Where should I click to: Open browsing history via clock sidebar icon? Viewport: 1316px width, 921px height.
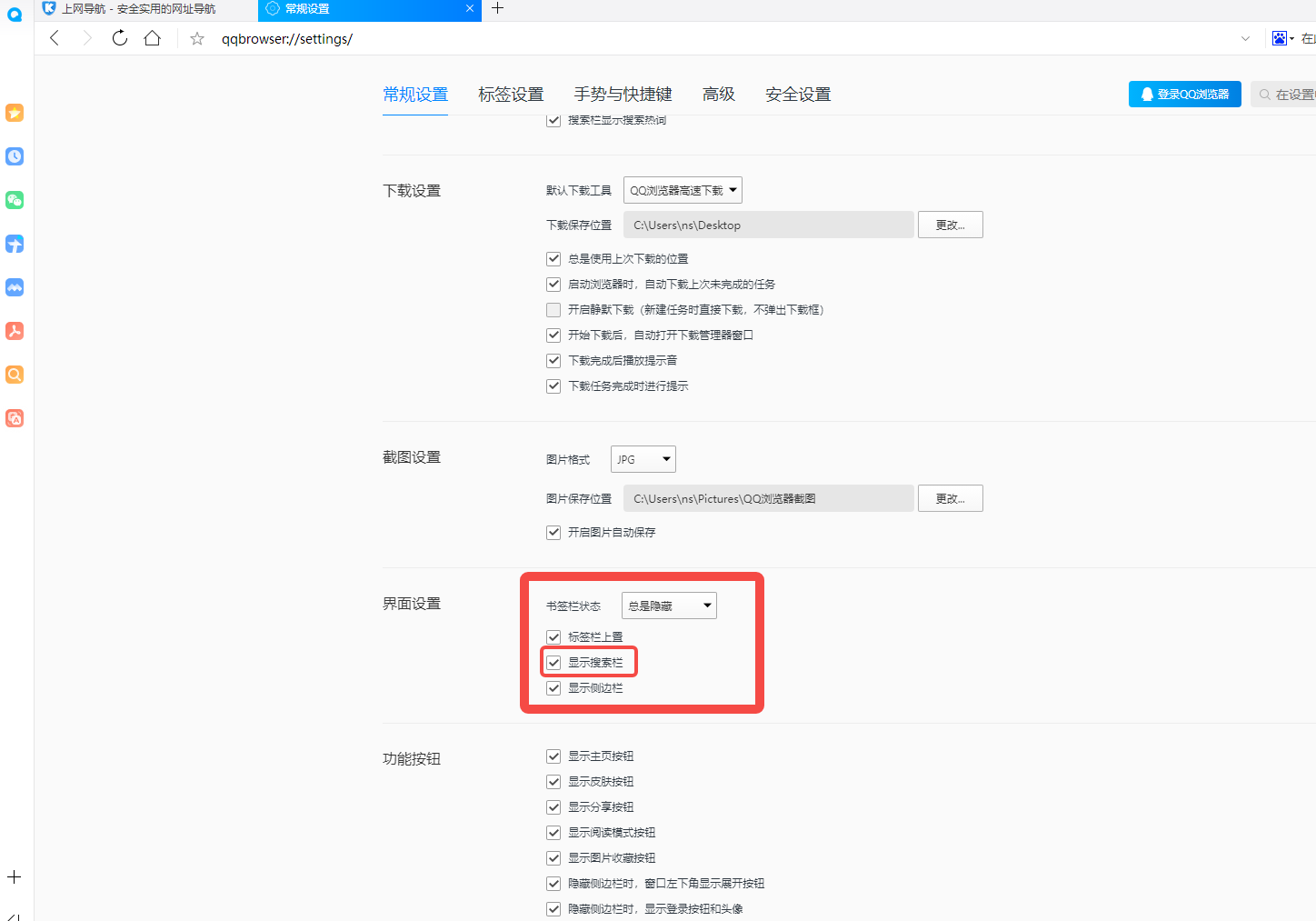[x=15, y=156]
